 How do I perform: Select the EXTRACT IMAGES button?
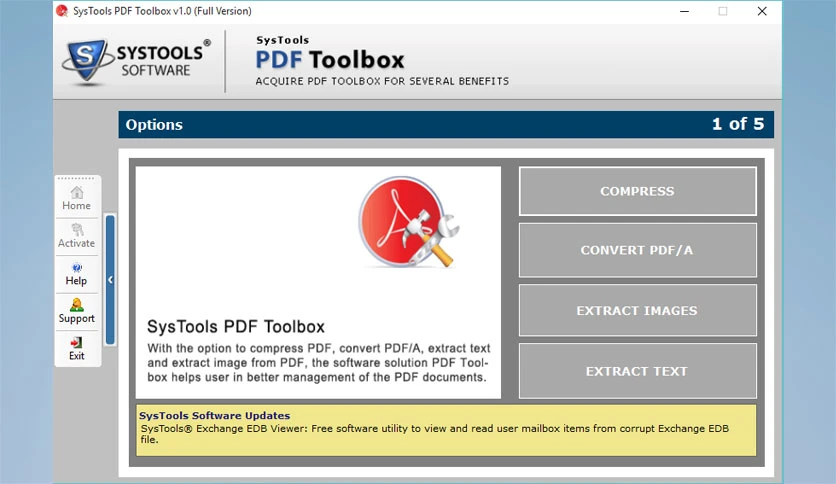pyautogui.click(x=638, y=310)
